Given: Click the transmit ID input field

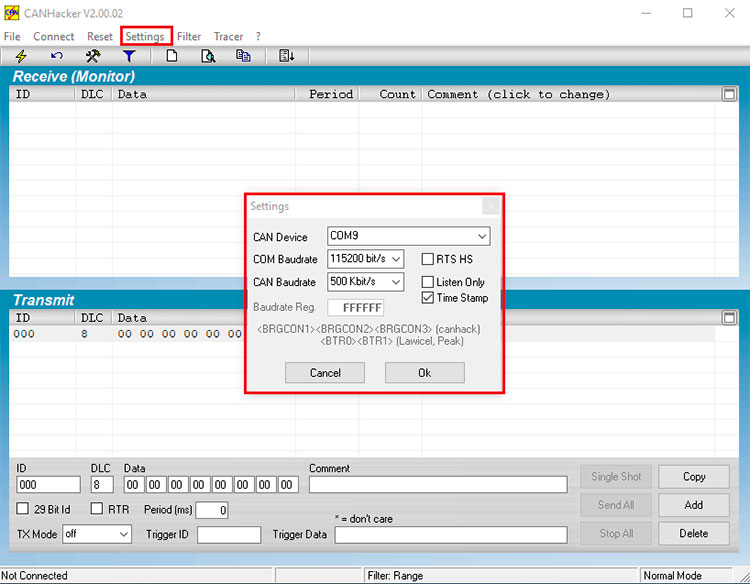Looking at the screenshot, I should (48, 485).
